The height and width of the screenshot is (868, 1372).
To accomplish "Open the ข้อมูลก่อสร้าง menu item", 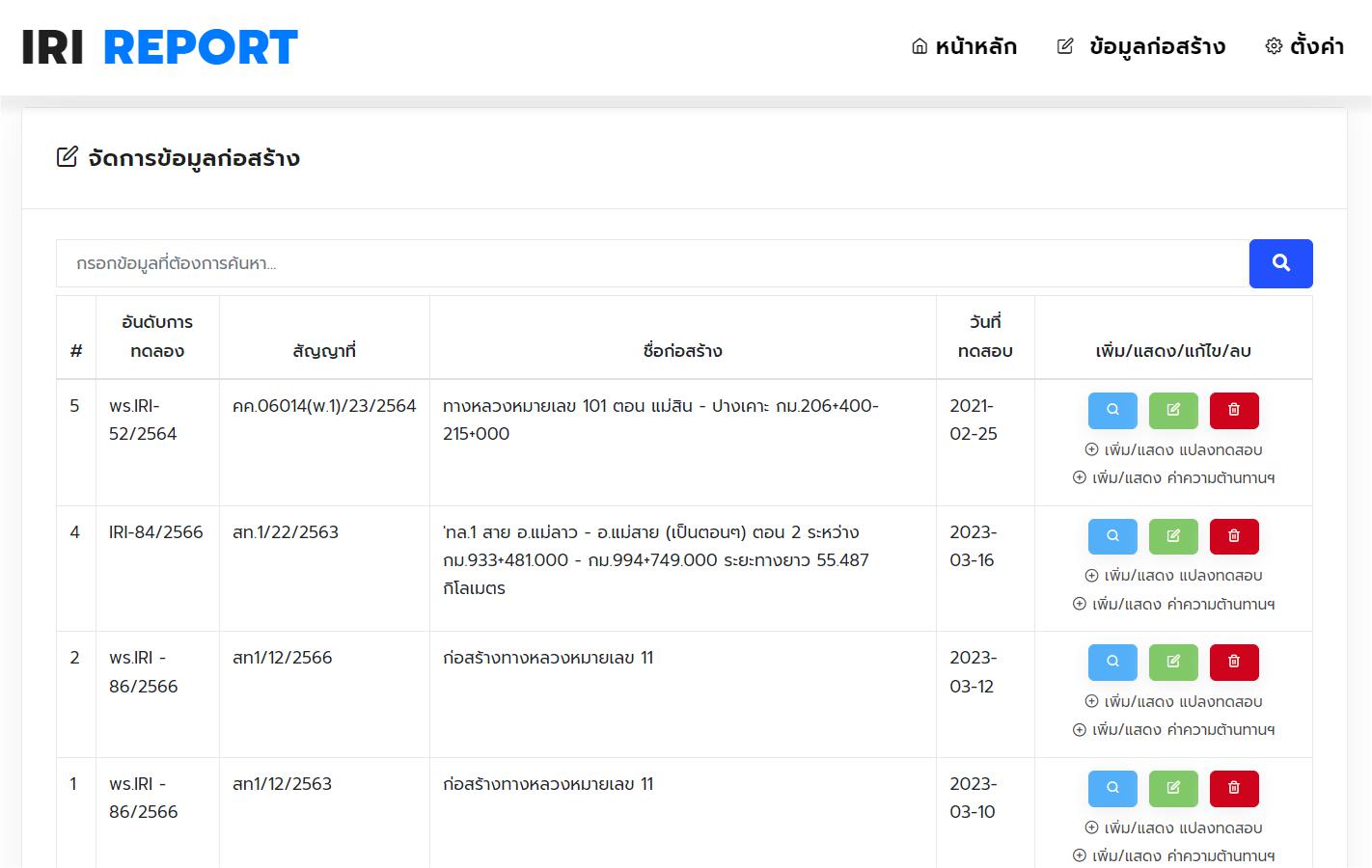I will [x=1141, y=46].
